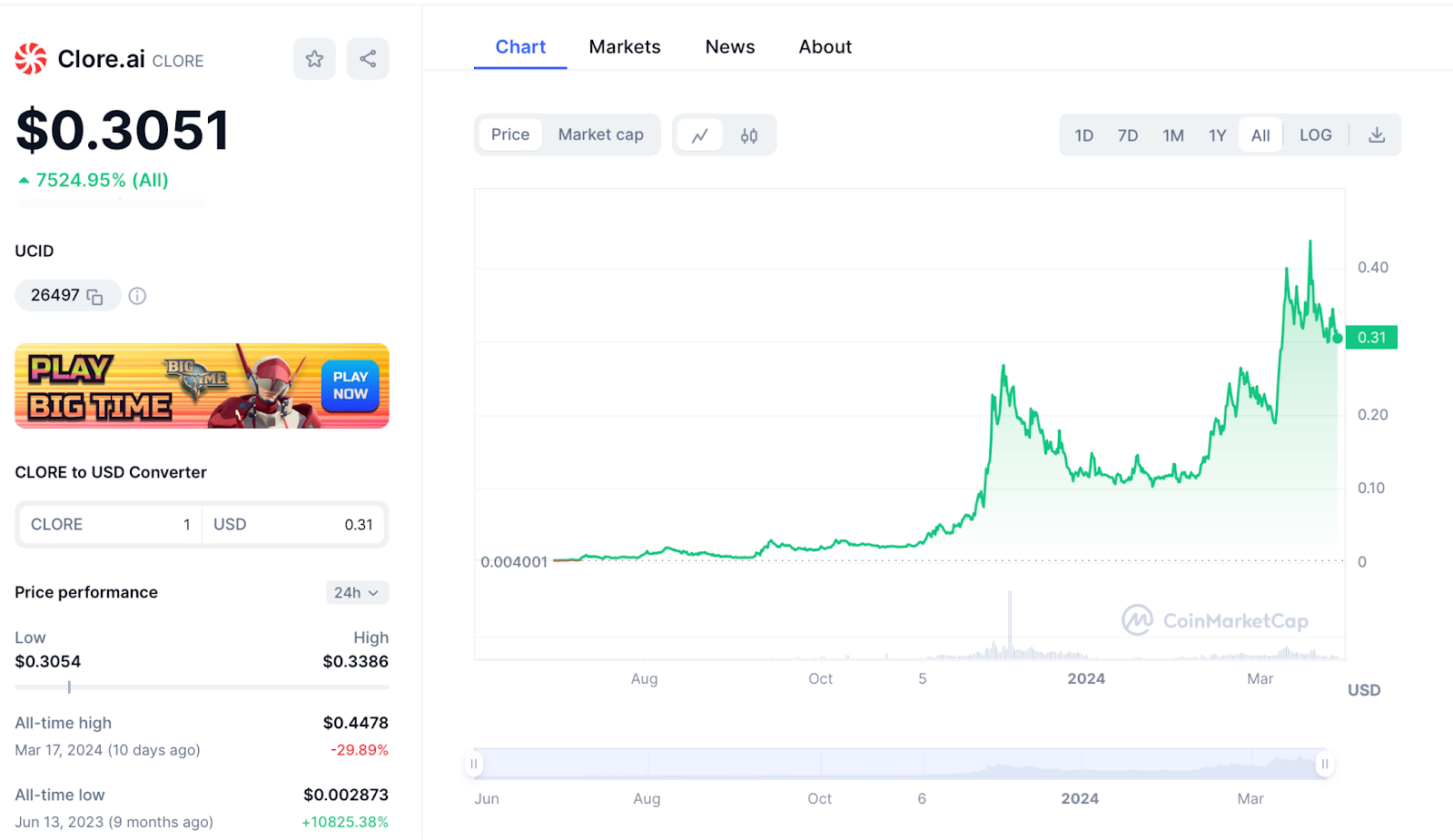Toggle the chart to Market cap view
The width and height of the screenshot is (1453, 840).
coord(601,133)
